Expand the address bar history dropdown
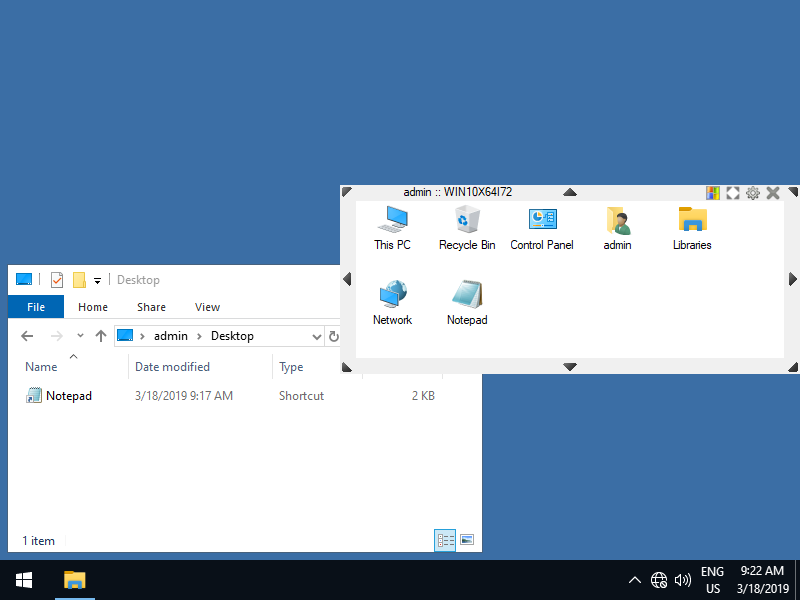Viewport: 800px width, 600px height. pyautogui.click(x=317, y=337)
